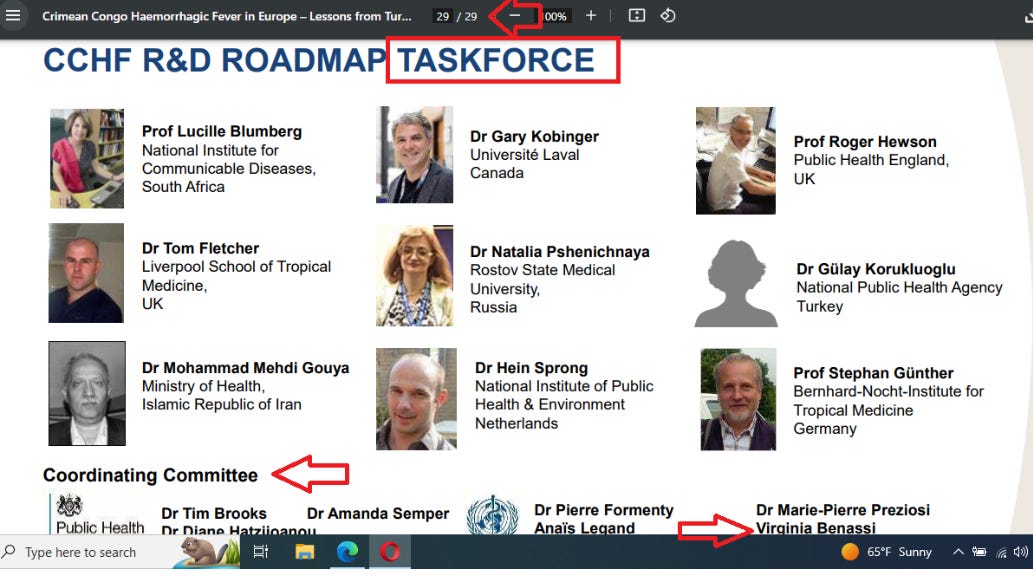The height and width of the screenshot is (576, 1033).
Task: Launch Microsoft Edge from the taskbar
Action: coord(347,552)
